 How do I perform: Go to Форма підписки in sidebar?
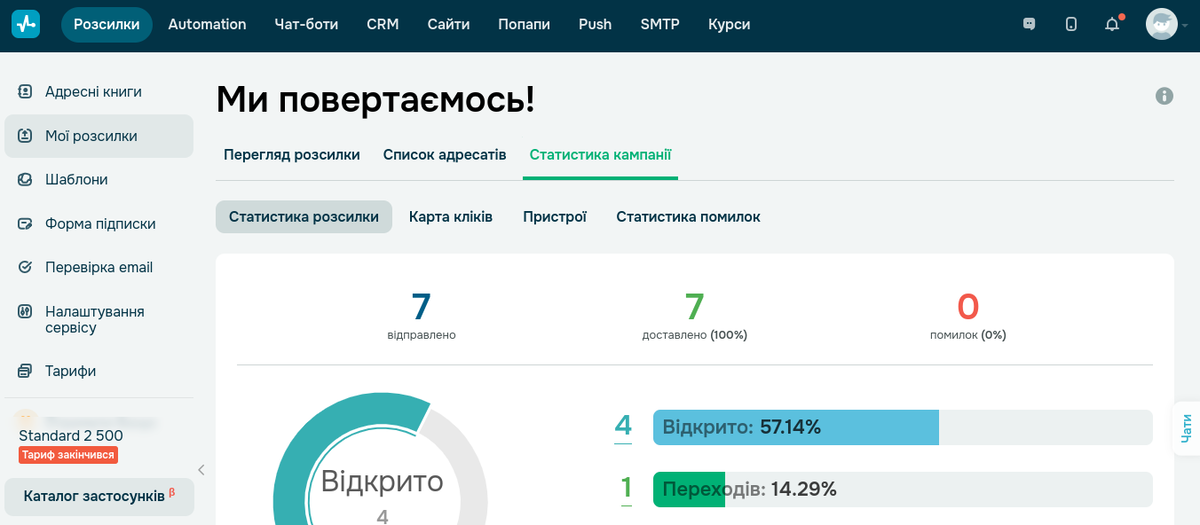99,224
